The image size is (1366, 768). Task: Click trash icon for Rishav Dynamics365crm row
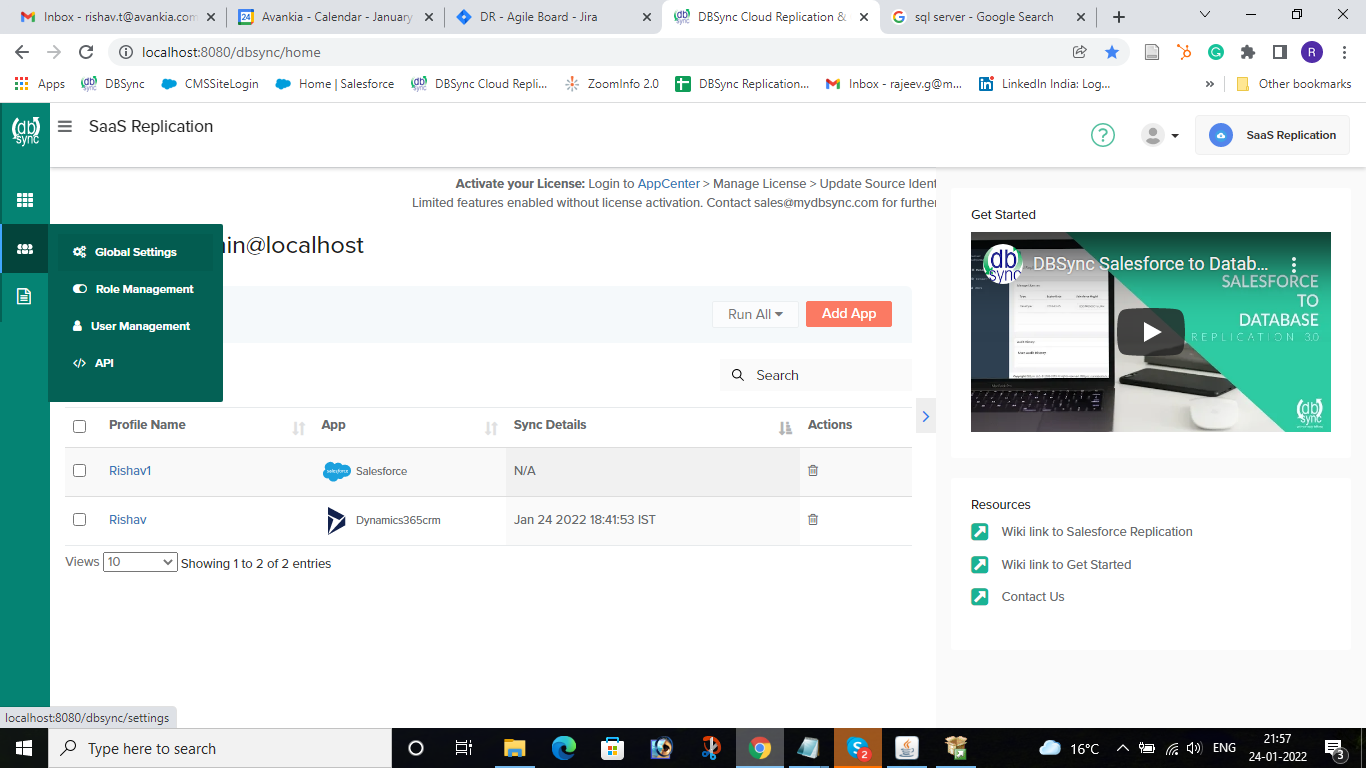813,520
